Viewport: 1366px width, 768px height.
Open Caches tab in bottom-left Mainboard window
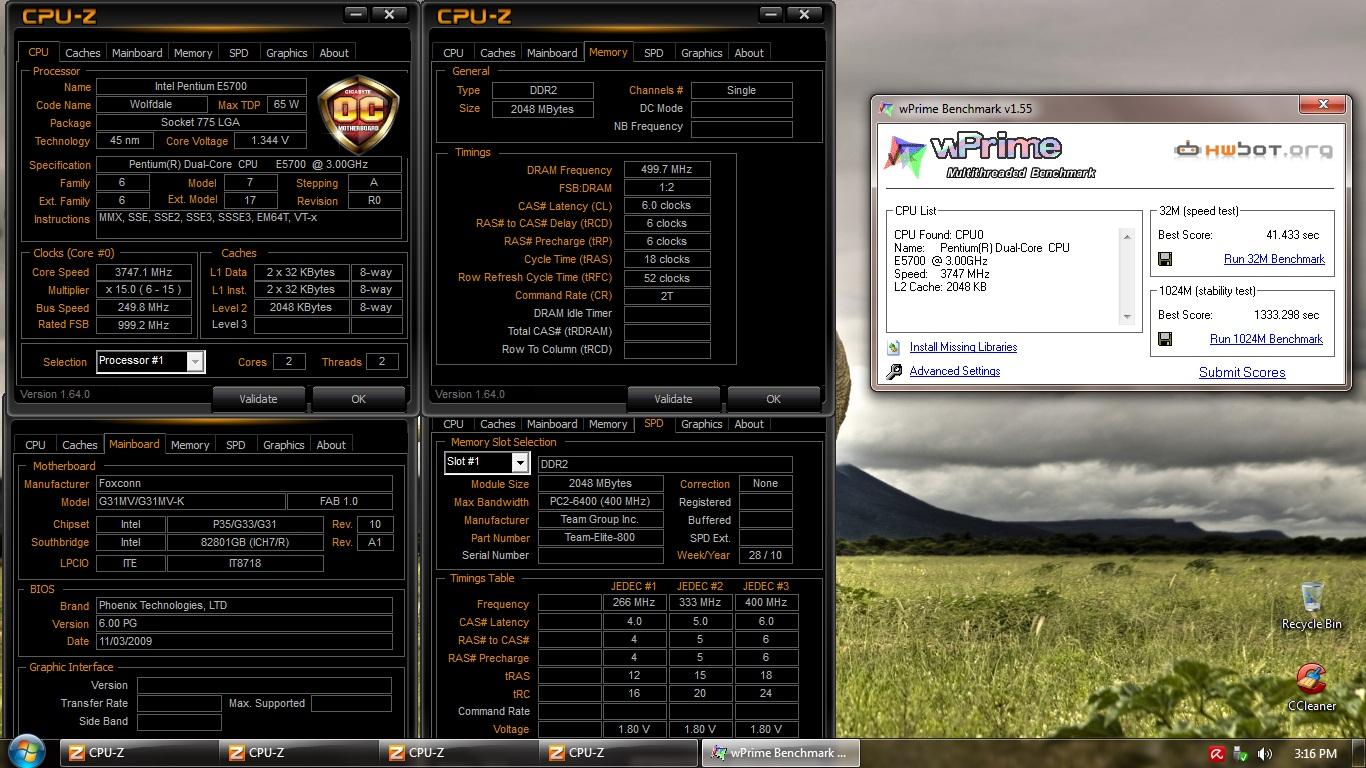tap(80, 445)
